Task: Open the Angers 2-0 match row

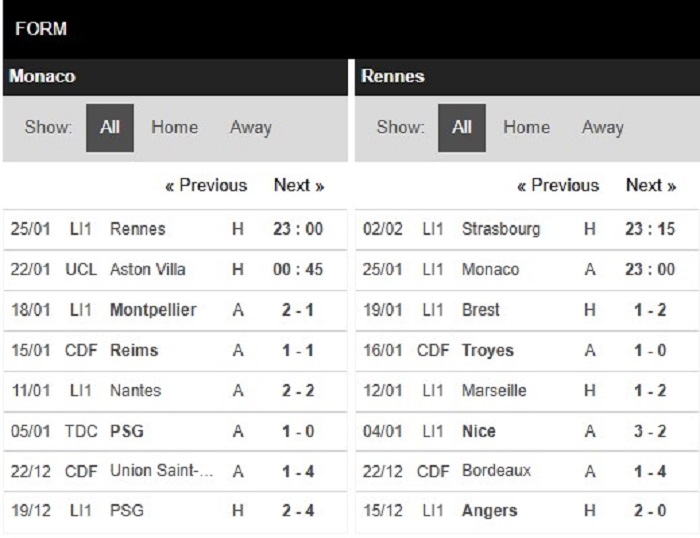Action: 527,512
